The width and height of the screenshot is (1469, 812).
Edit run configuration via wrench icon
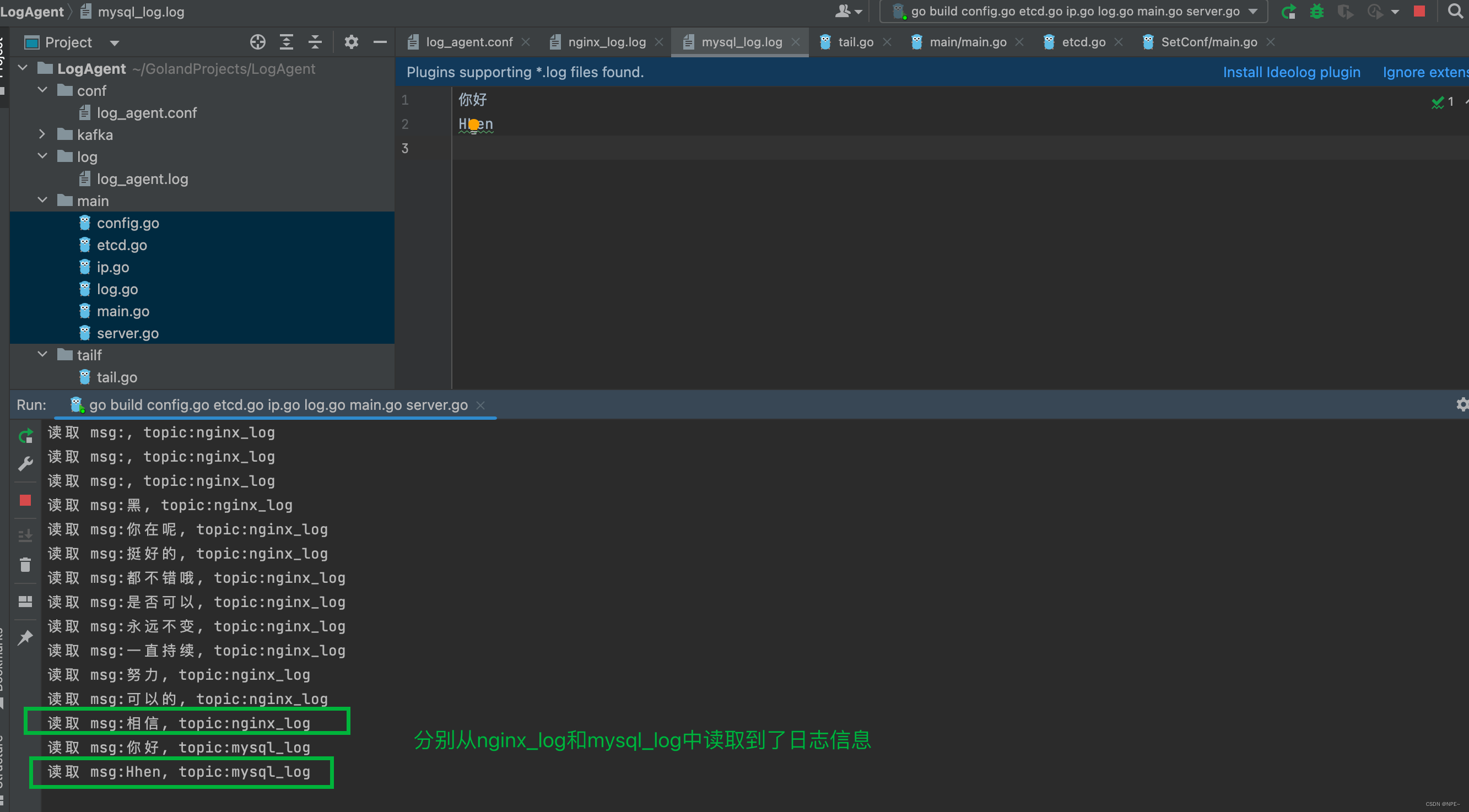click(x=25, y=463)
